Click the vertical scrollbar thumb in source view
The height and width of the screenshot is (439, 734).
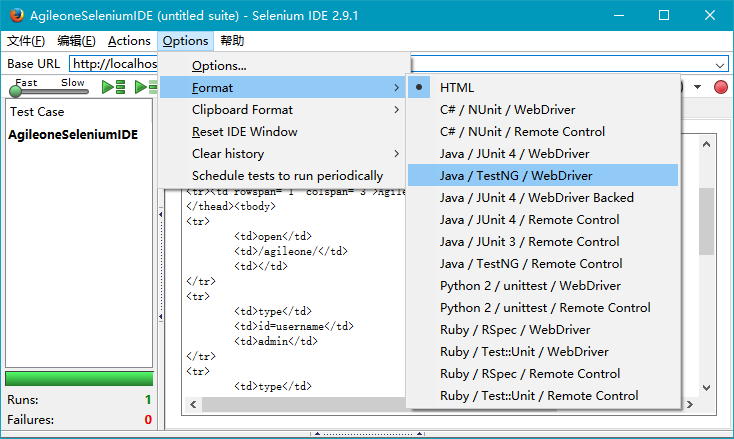[x=706, y=221]
